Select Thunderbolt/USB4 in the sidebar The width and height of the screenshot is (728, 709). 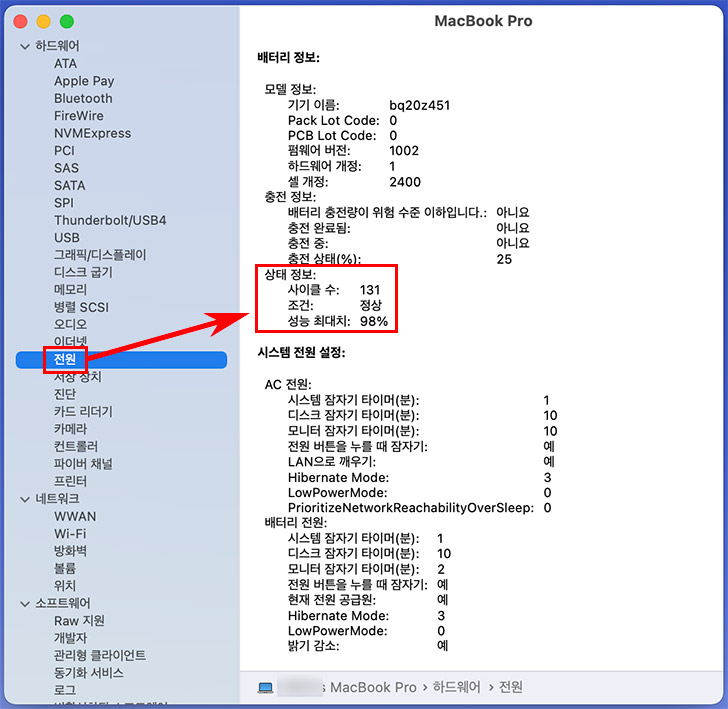click(x=110, y=220)
